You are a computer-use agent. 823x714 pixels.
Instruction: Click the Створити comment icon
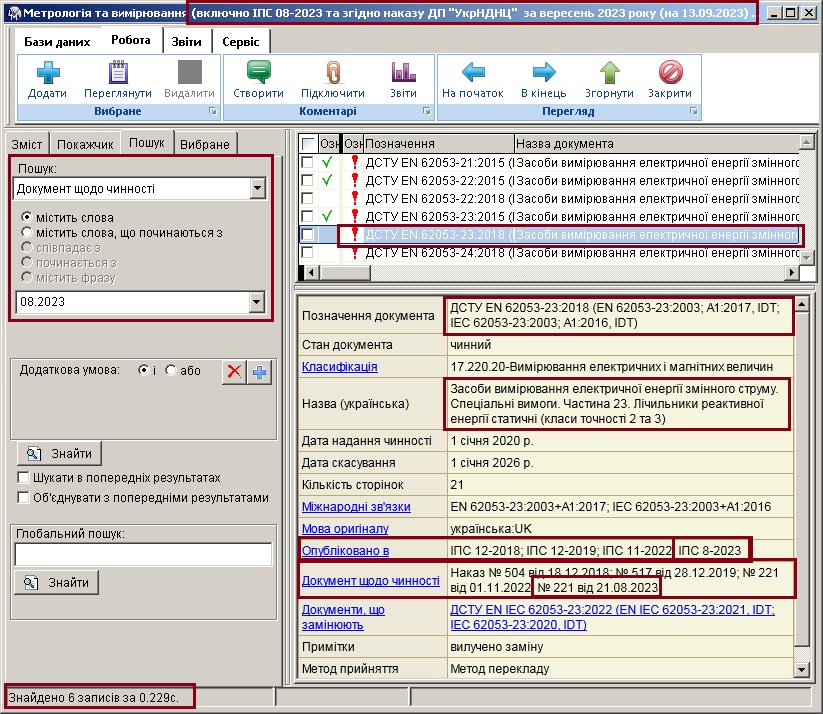pos(259,72)
